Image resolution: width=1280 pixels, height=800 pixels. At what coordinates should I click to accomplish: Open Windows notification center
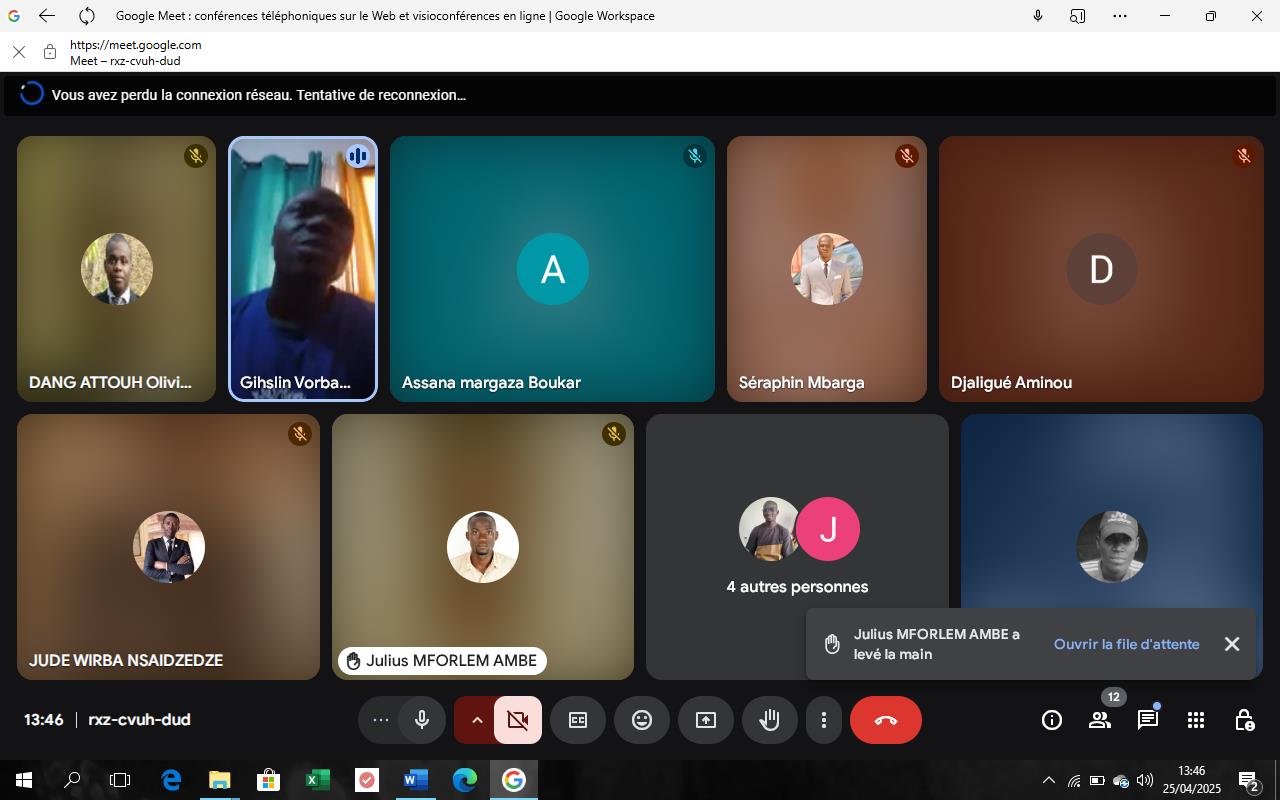(1248, 780)
